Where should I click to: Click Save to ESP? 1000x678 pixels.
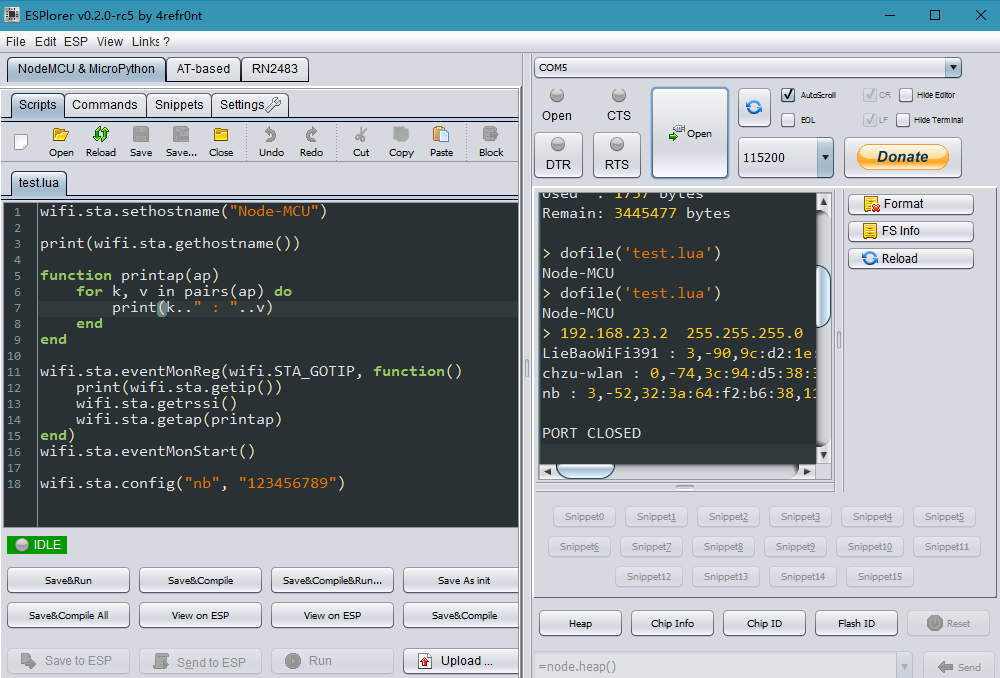[68, 661]
